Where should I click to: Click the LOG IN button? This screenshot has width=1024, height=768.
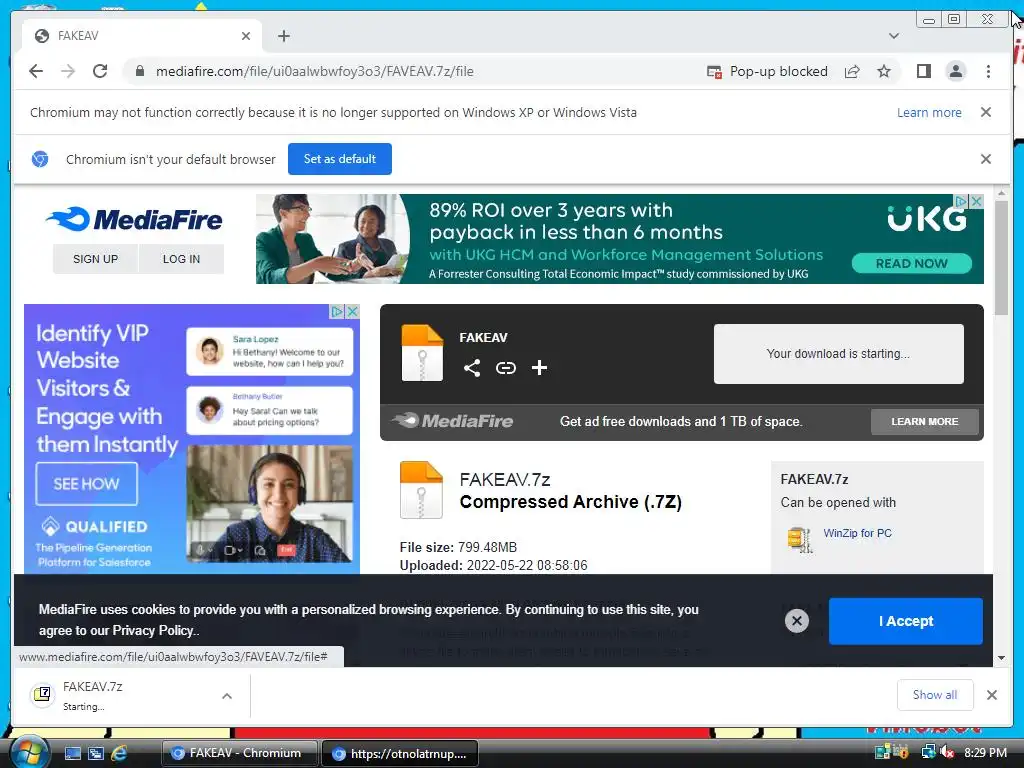tap(182, 259)
